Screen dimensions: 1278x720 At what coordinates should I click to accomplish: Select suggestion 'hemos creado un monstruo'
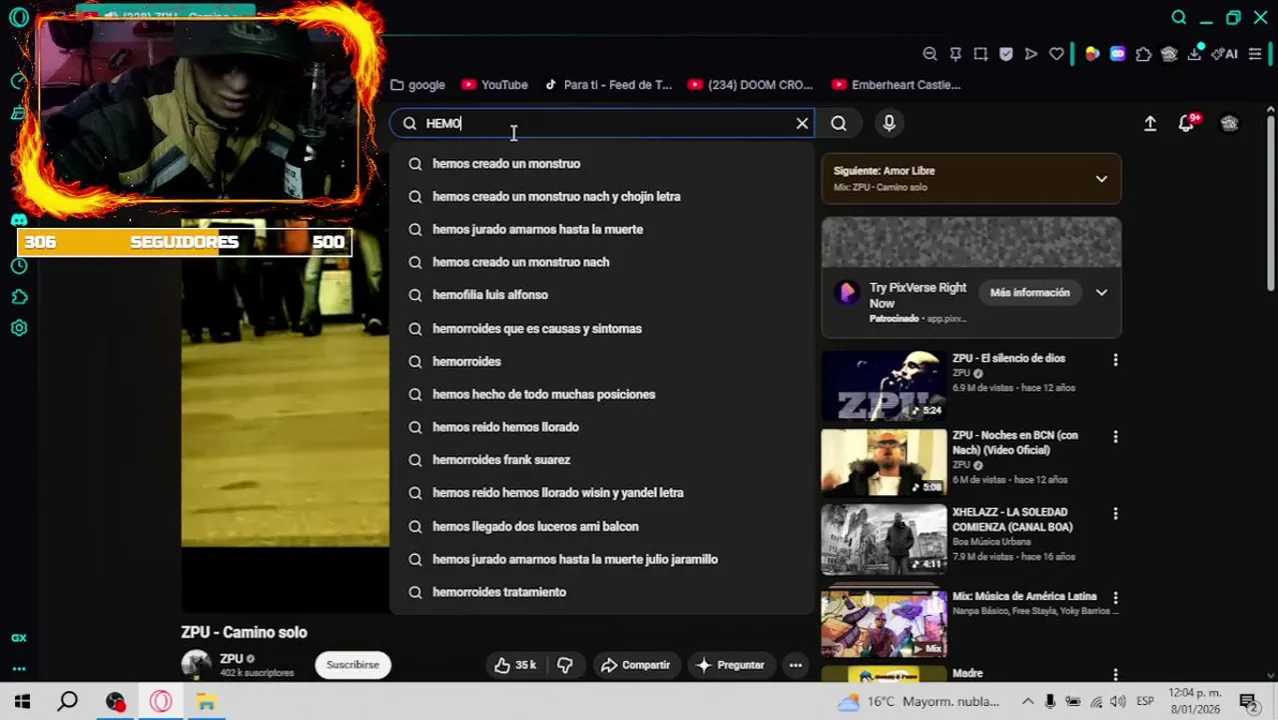point(602,163)
